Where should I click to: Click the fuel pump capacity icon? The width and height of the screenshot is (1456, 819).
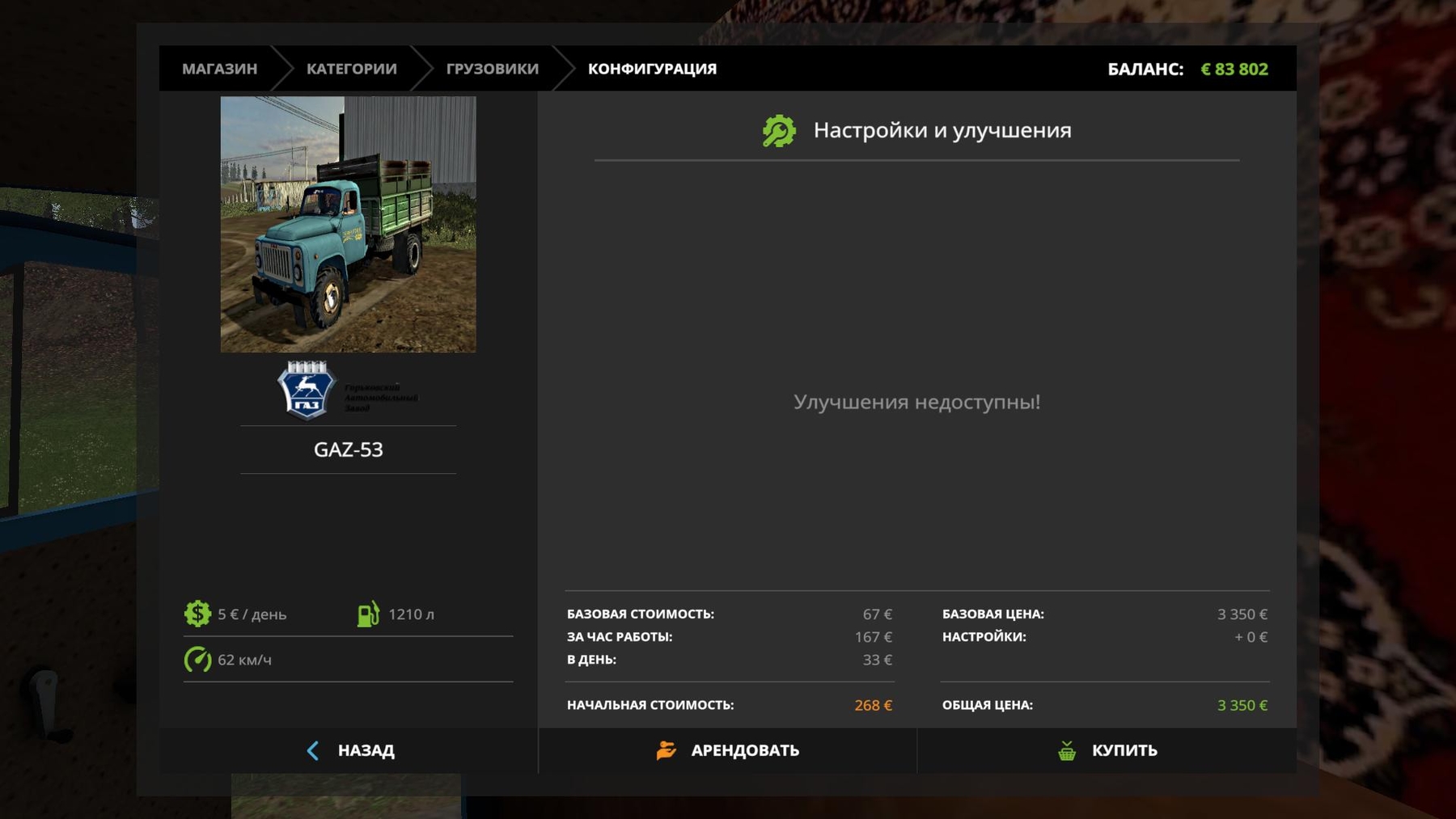click(368, 614)
